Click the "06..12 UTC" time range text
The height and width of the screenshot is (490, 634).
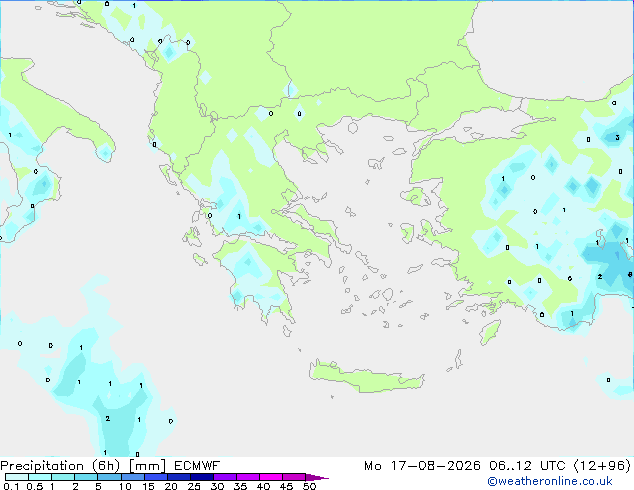pyautogui.click(x=528, y=466)
